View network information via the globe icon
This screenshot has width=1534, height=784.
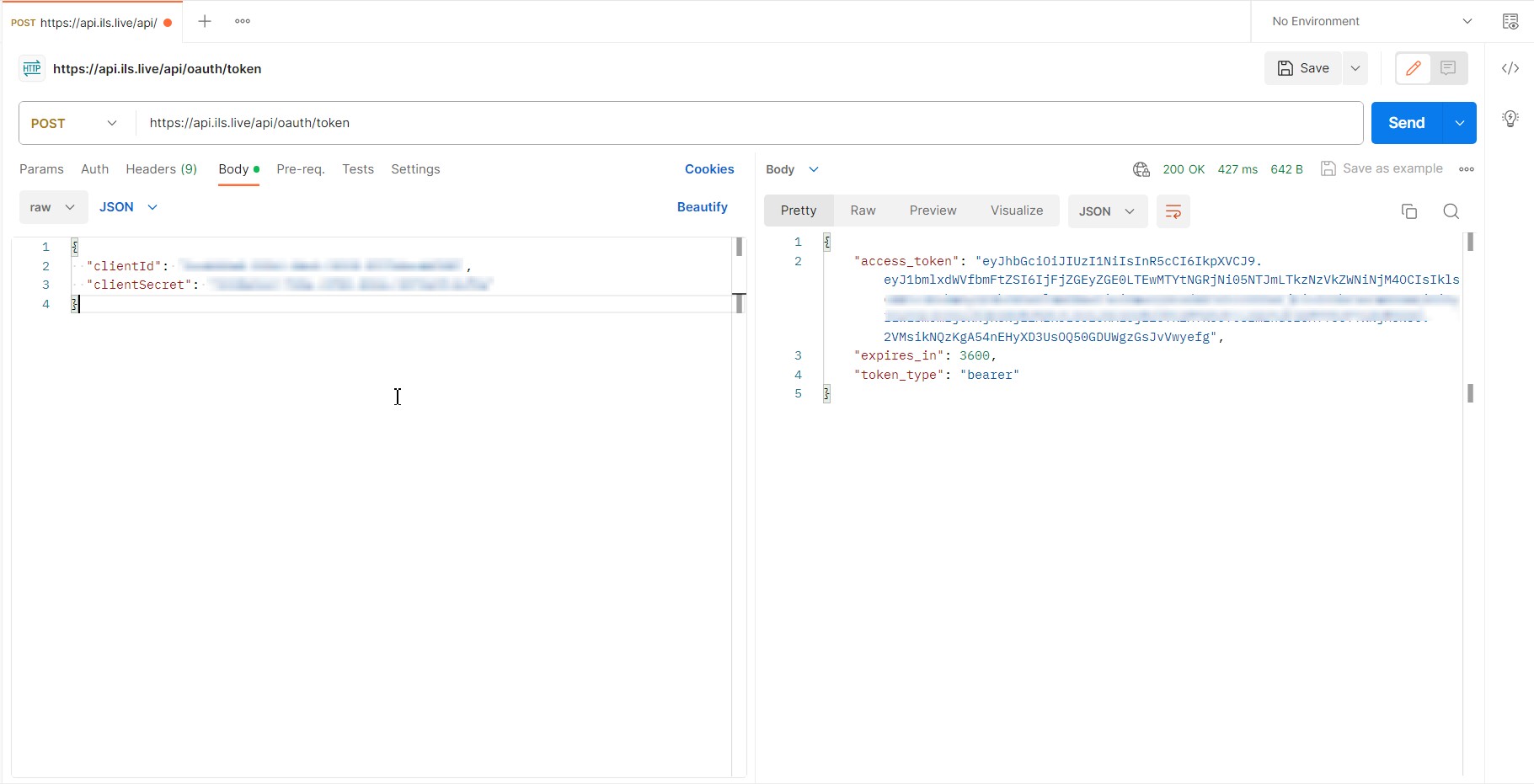coord(1141,168)
